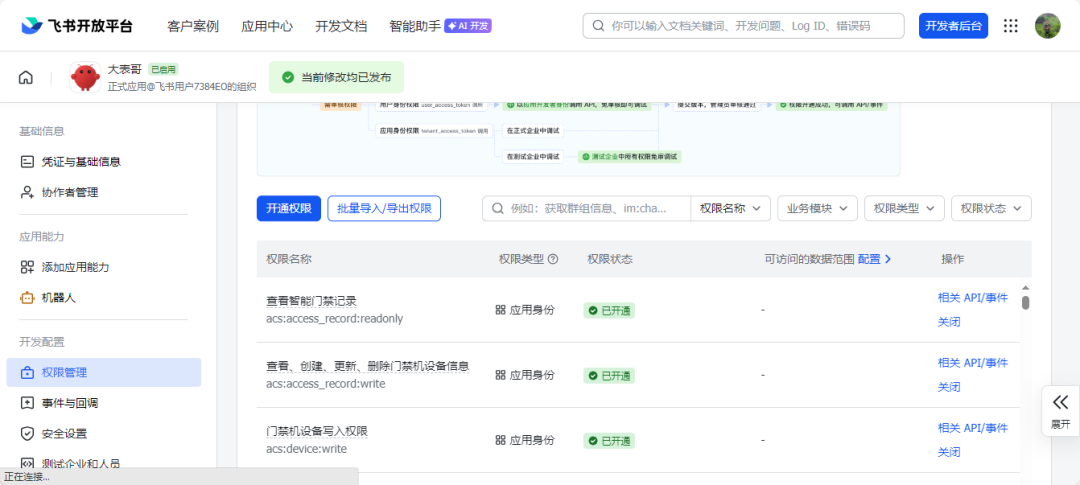Click the 当前修改均已发布 notification
1080x485 pixels.
[x=336, y=77]
